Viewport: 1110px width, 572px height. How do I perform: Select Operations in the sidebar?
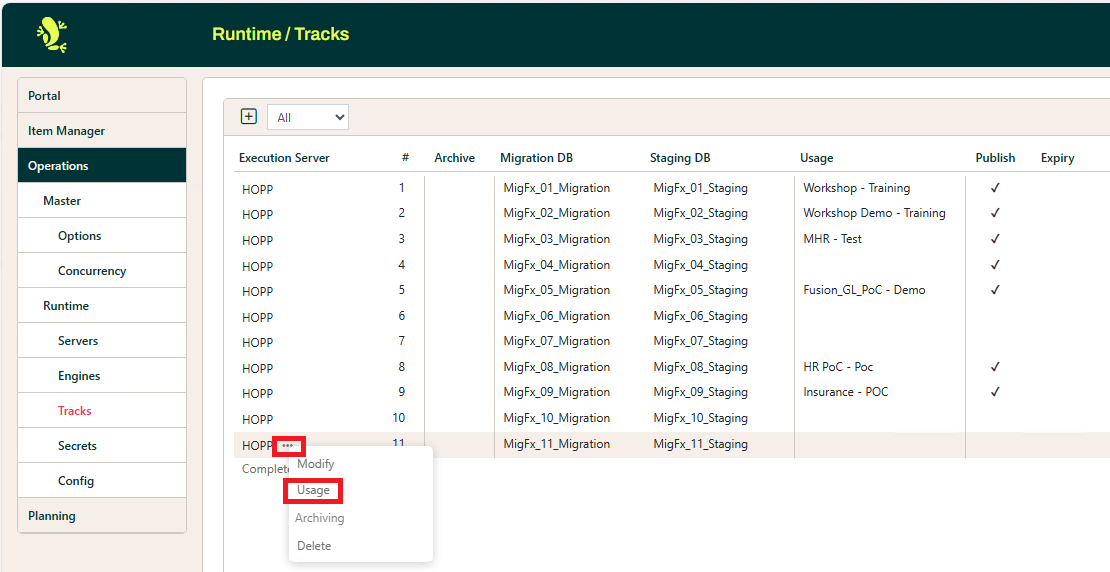coord(102,166)
